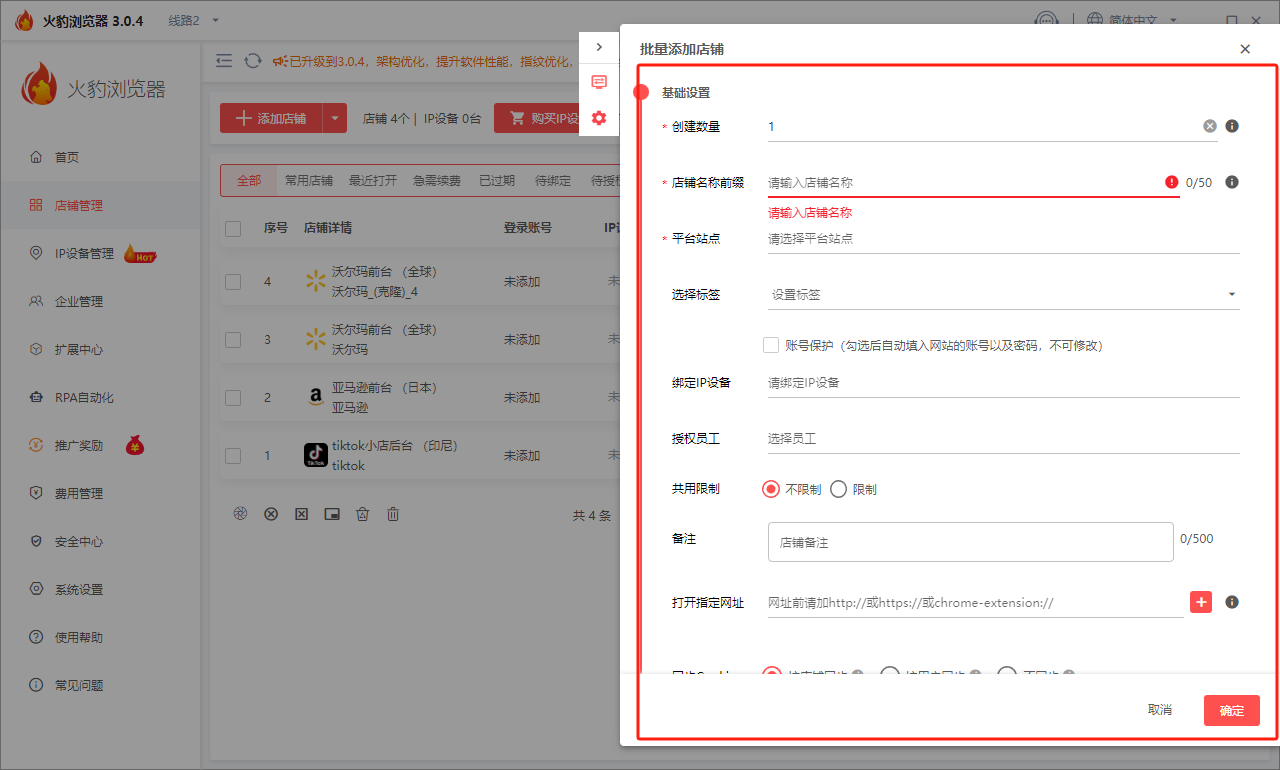The image size is (1280, 770).
Task: Click the red gear icon on side tab
Action: (x=599, y=118)
